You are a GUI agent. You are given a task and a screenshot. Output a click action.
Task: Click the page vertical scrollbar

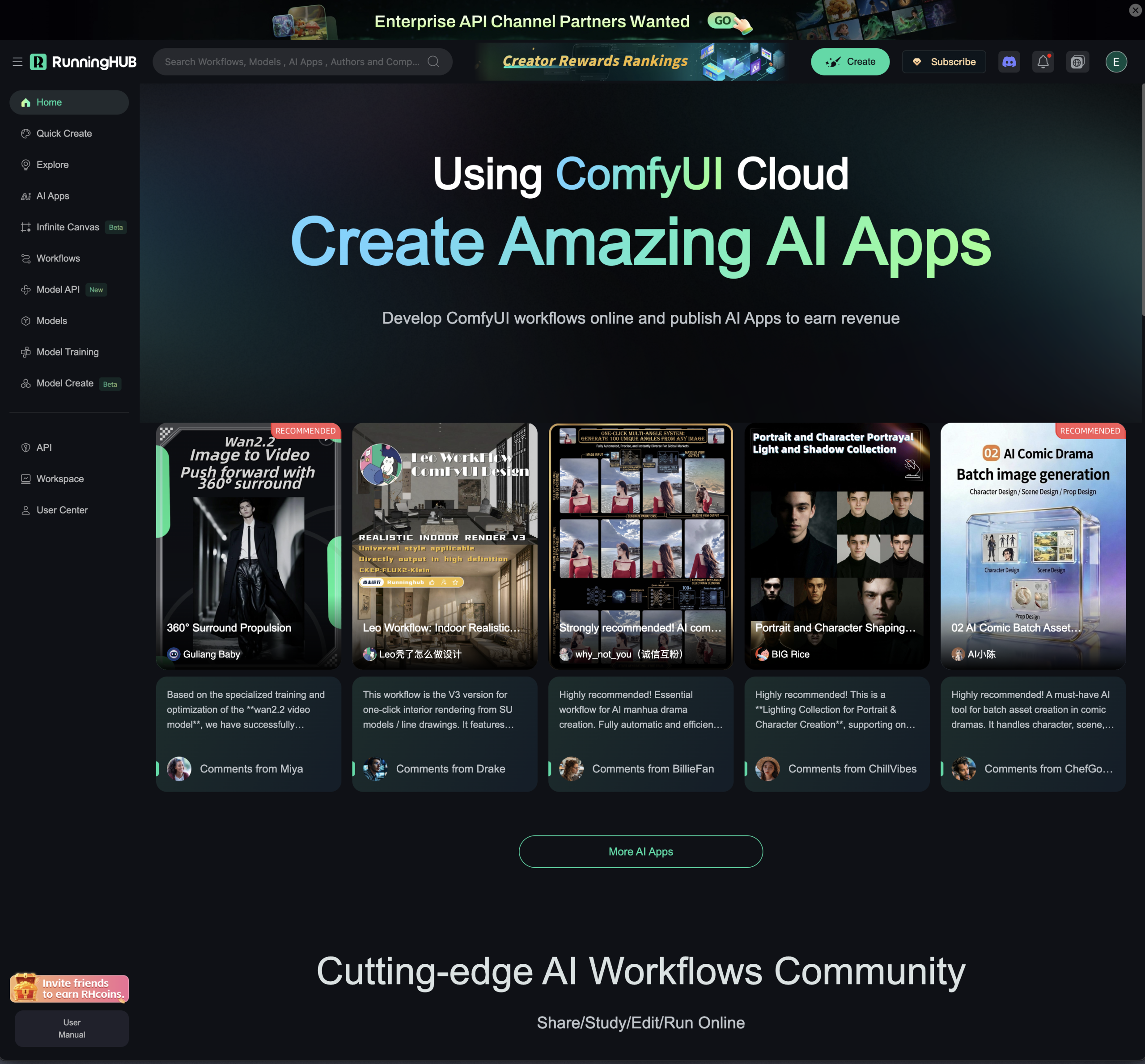pyautogui.click(x=1142, y=200)
